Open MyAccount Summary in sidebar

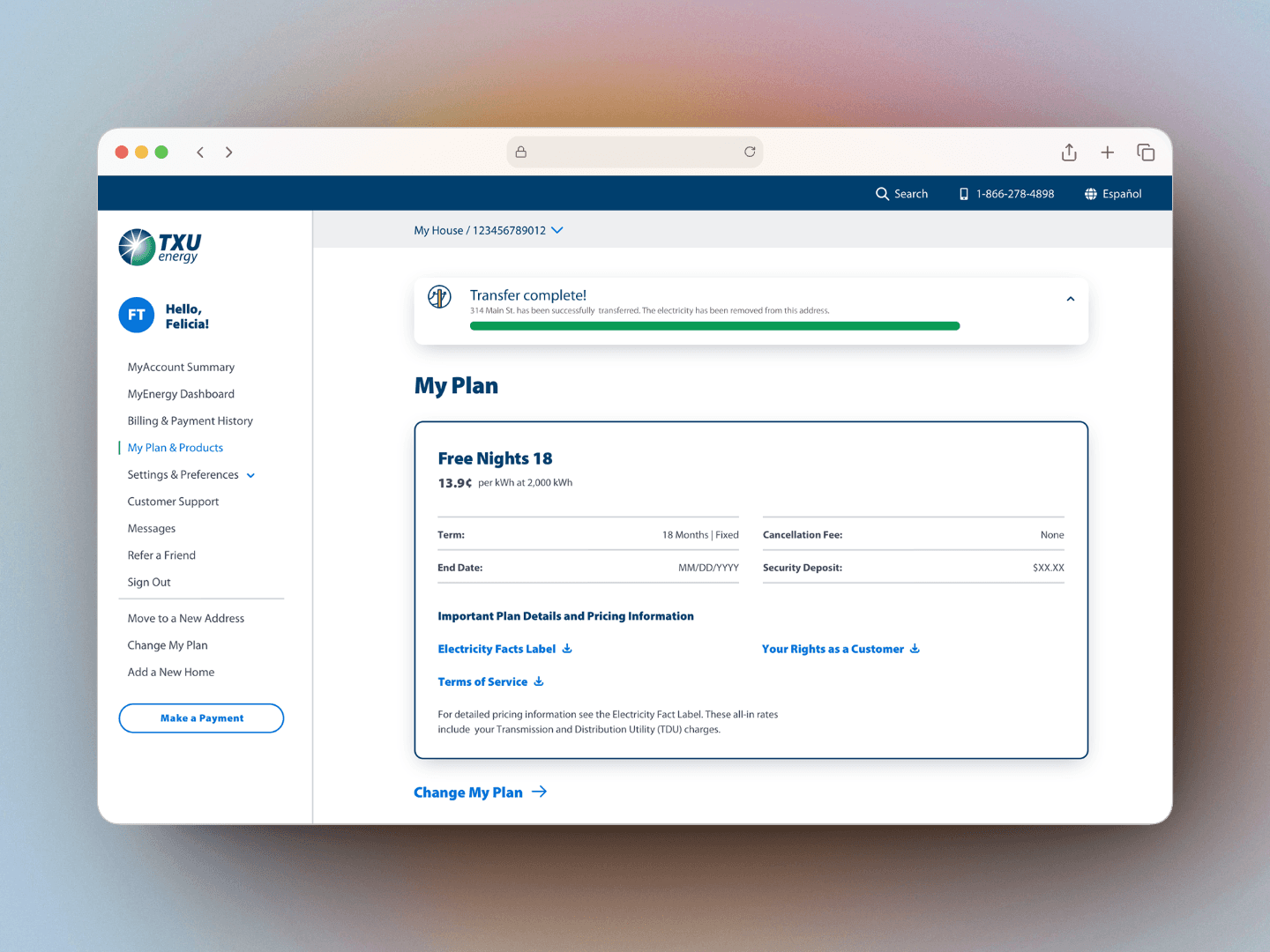(181, 367)
